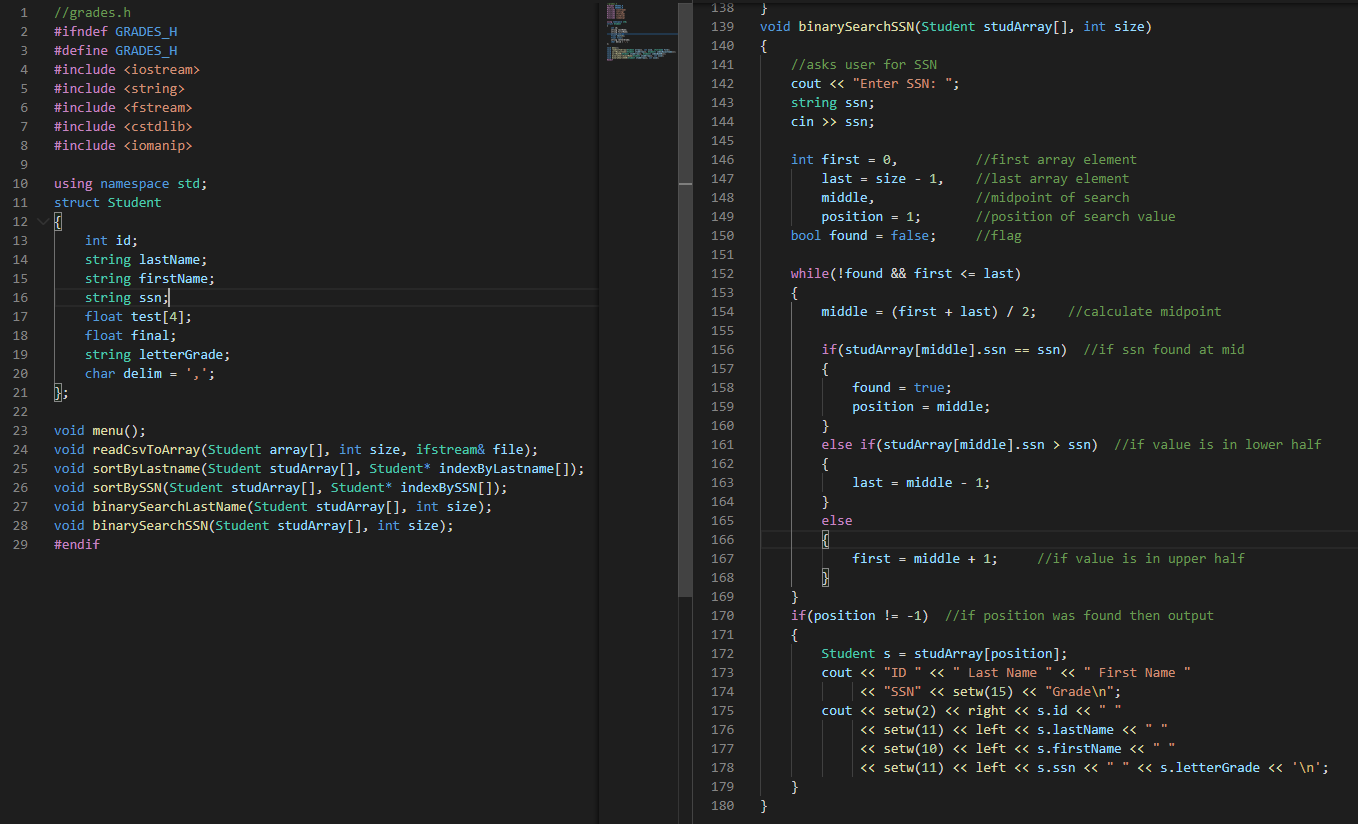Viewport: 1358px width, 824px height.
Task: Click the position = 1; line
Action: tap(871, 216)
